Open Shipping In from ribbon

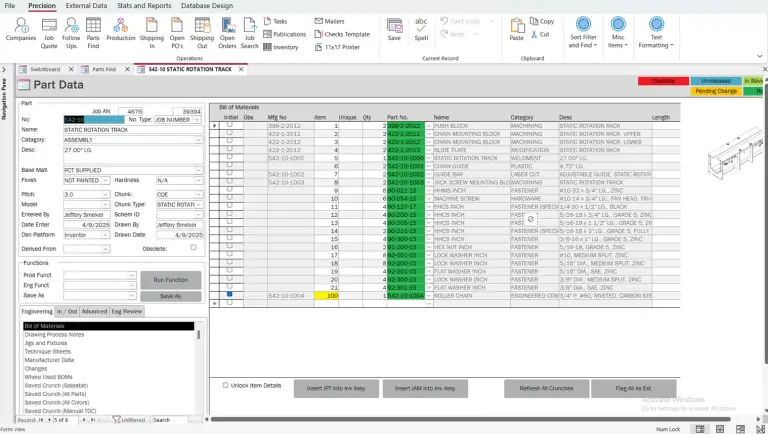coord(152,33)
